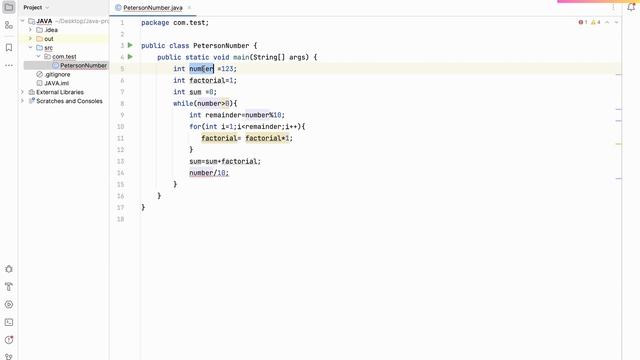Viewport: 640px width, 360px height.
Task: Select the JAVA.iml file
Action: pos(56,83)
